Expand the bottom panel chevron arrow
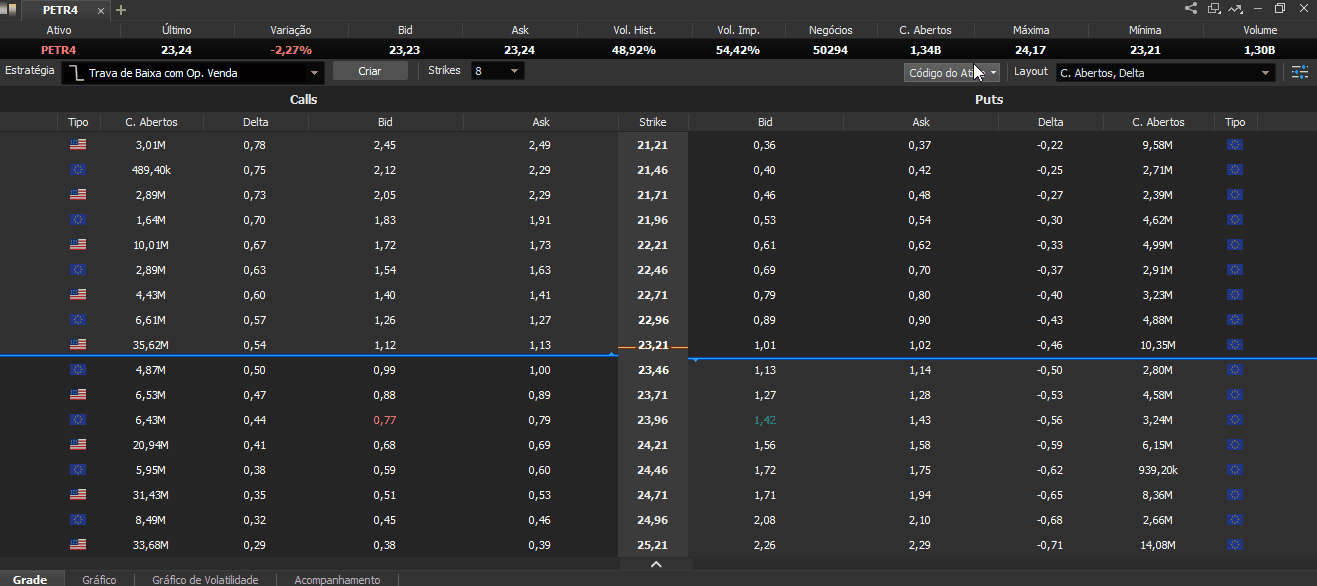1317x586 pixels. pos(656,565)
